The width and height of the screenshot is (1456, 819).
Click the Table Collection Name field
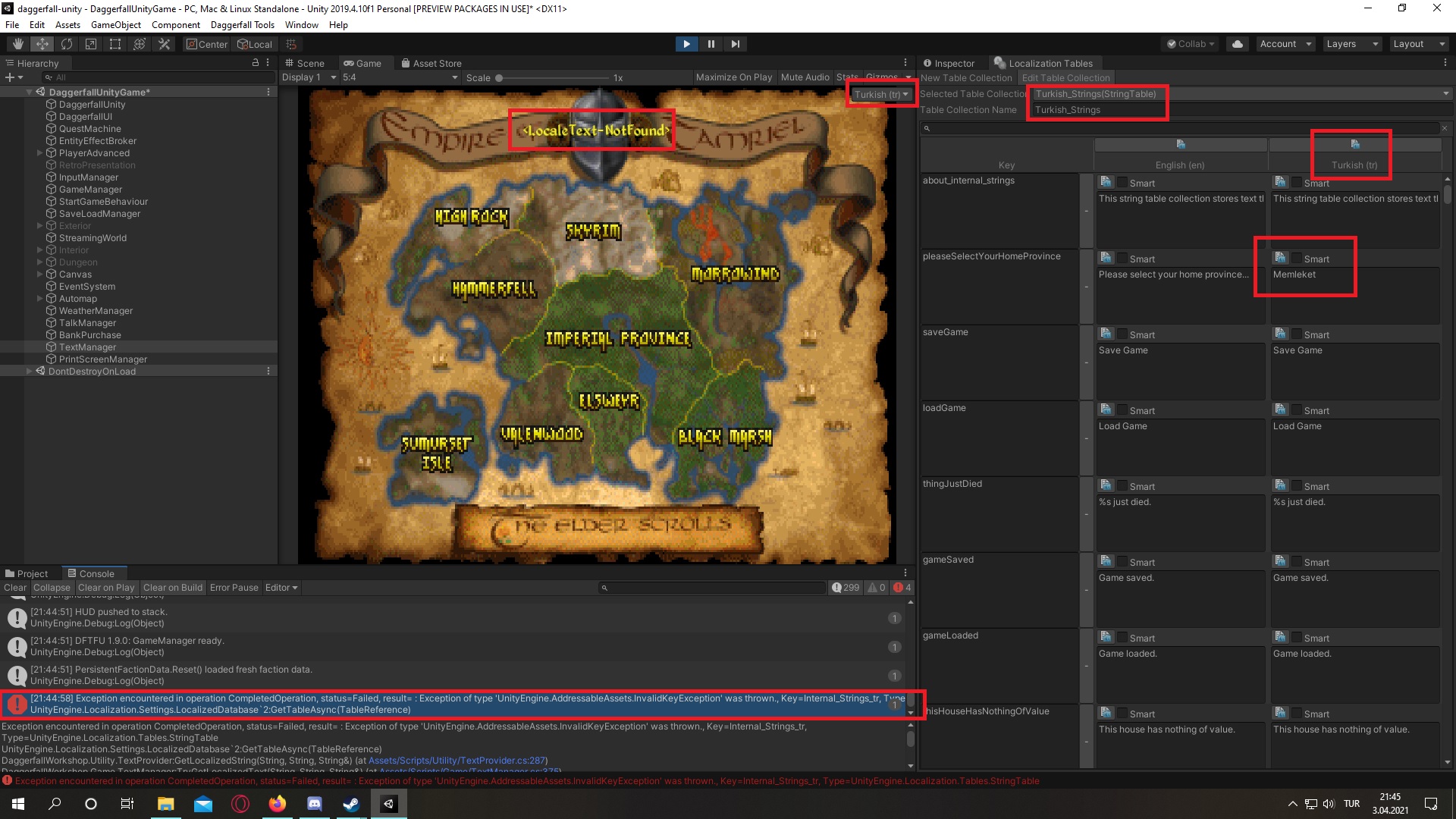(x=1241, y=110)
